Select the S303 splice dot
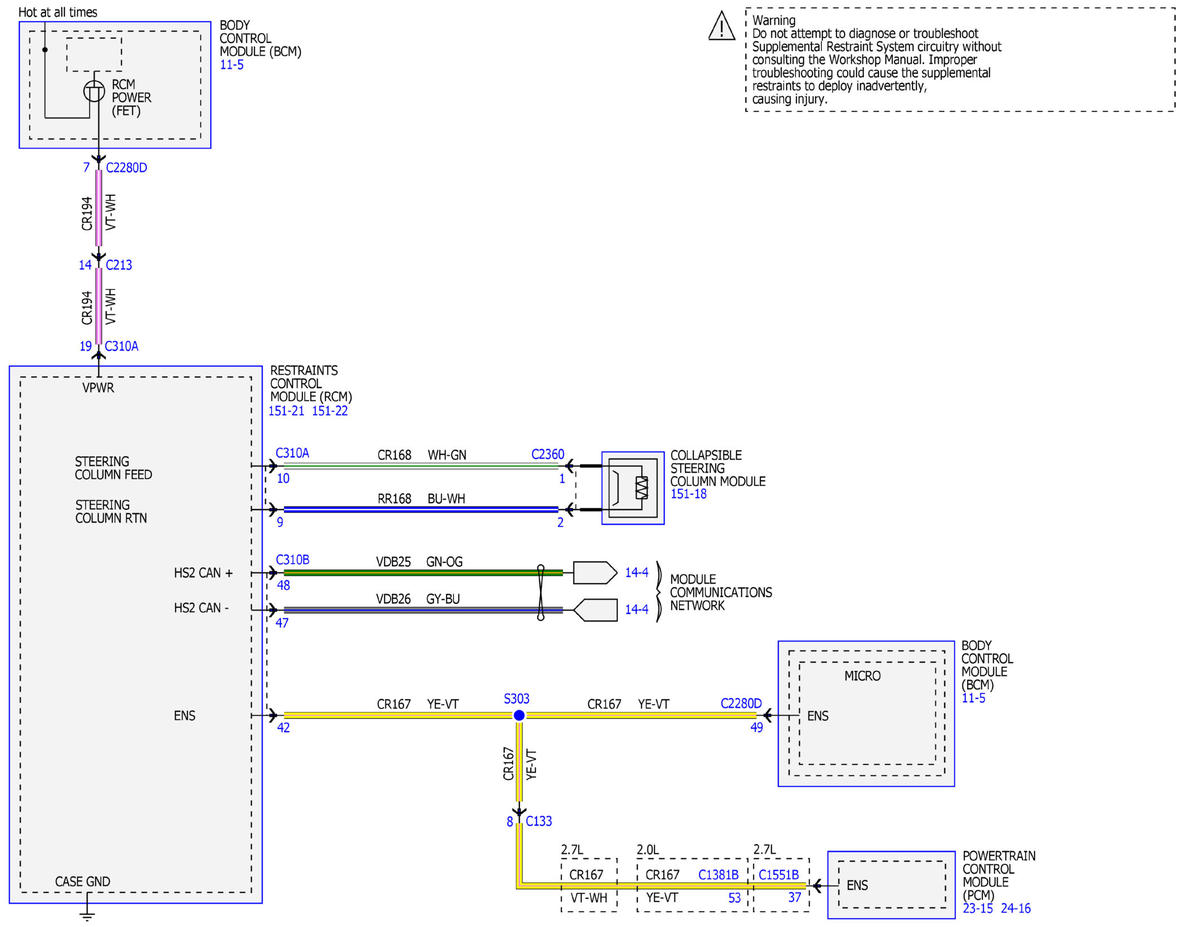The width and height of the screenshot is (1200, 927). pos(519,716)
